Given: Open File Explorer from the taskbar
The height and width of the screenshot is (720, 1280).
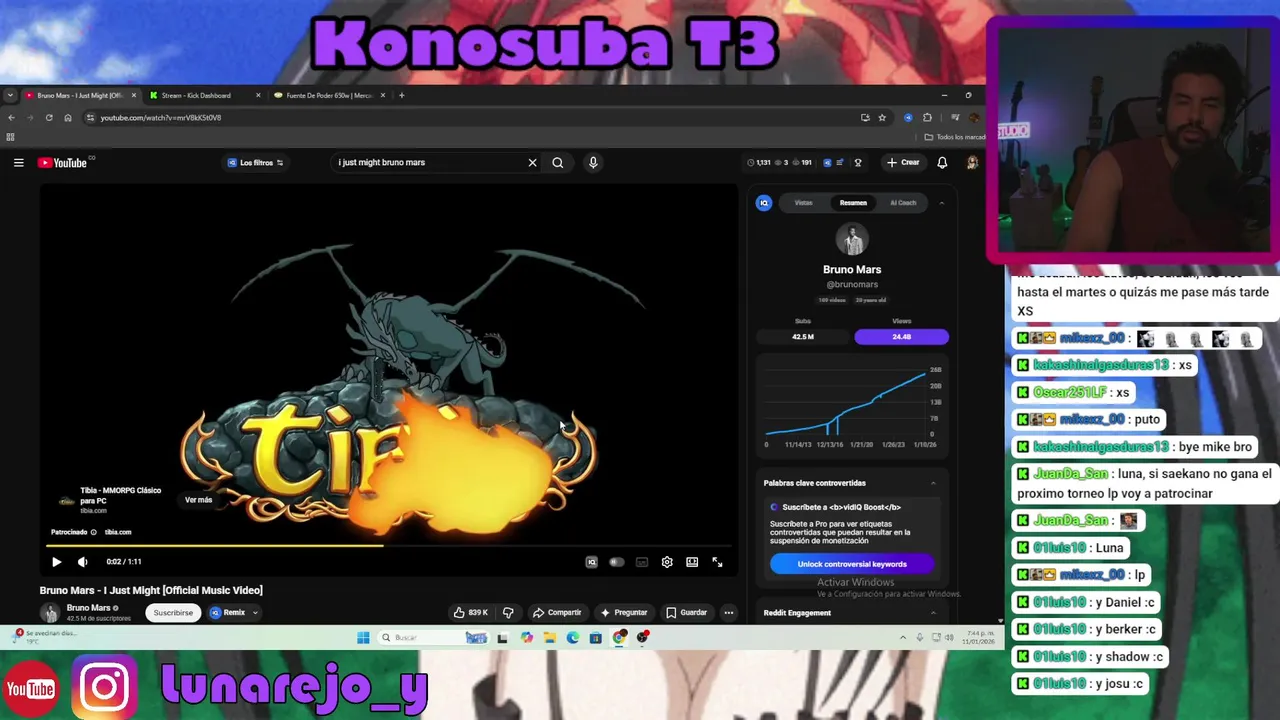Looking at the screenshot, I should pyautogui.click(x=549, y=638).
